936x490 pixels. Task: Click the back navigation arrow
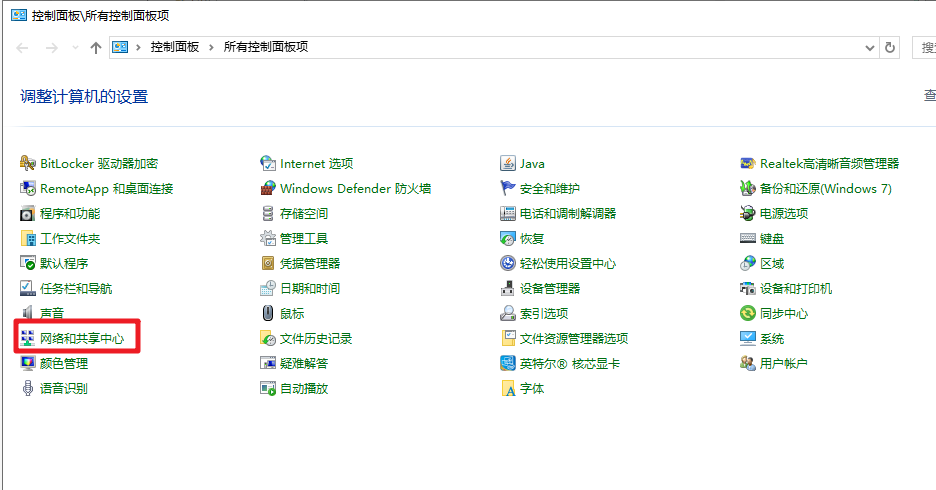tap(22, 48)
